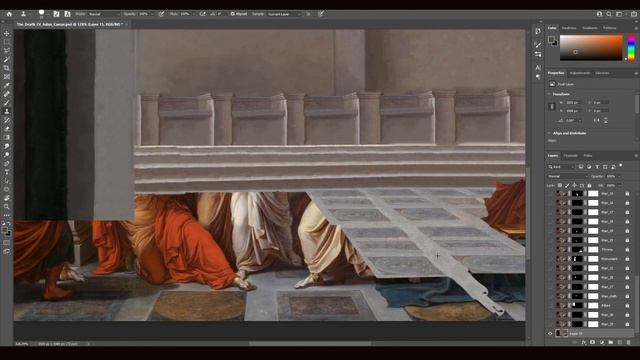Toggle pixel layer filter in Layers panel
Image resolution: width=640 pixels, height=360 pixels.
(x=581, y=167)
